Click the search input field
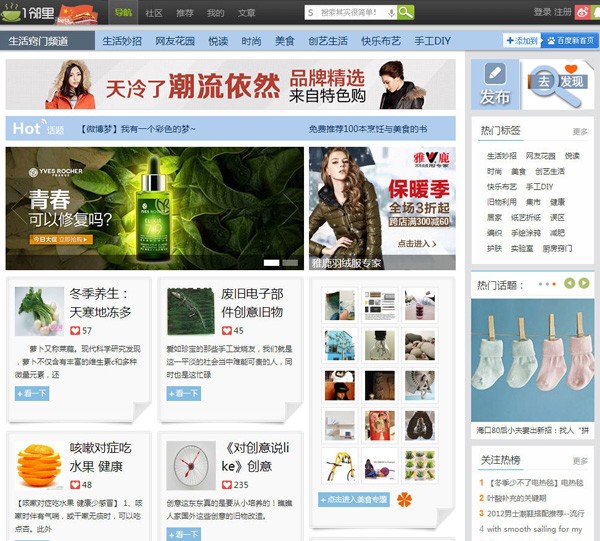This screenshot has height=541, width=600. (352, 13)
